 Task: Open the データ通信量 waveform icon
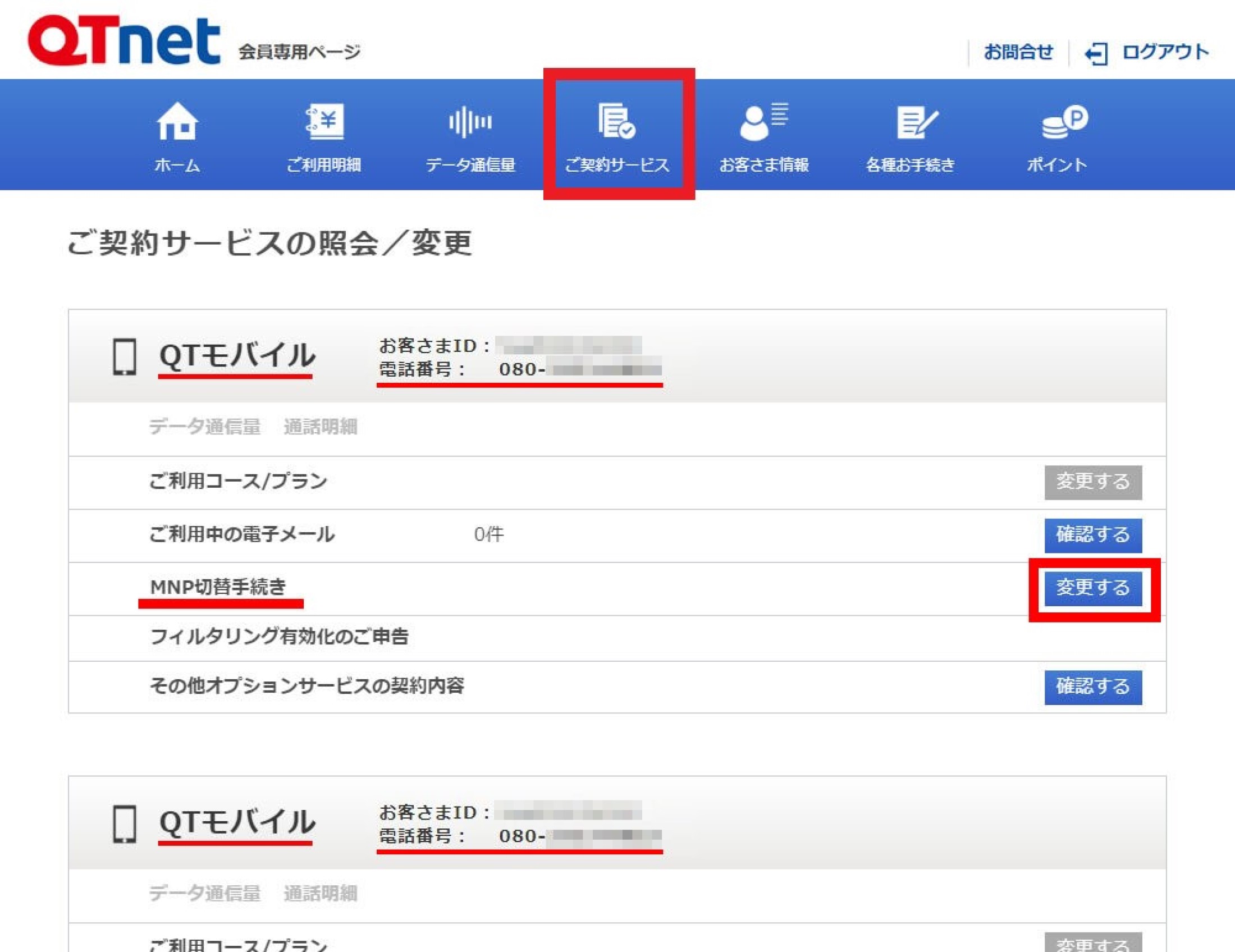470,122
